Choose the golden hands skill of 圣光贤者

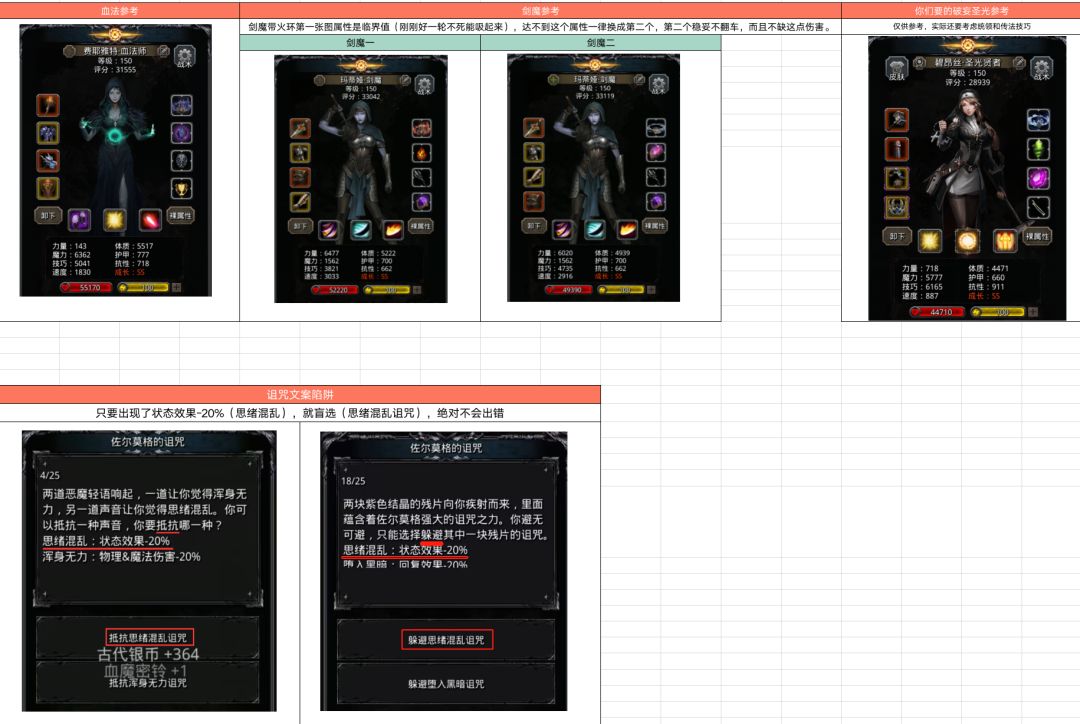click(1004, 241)
